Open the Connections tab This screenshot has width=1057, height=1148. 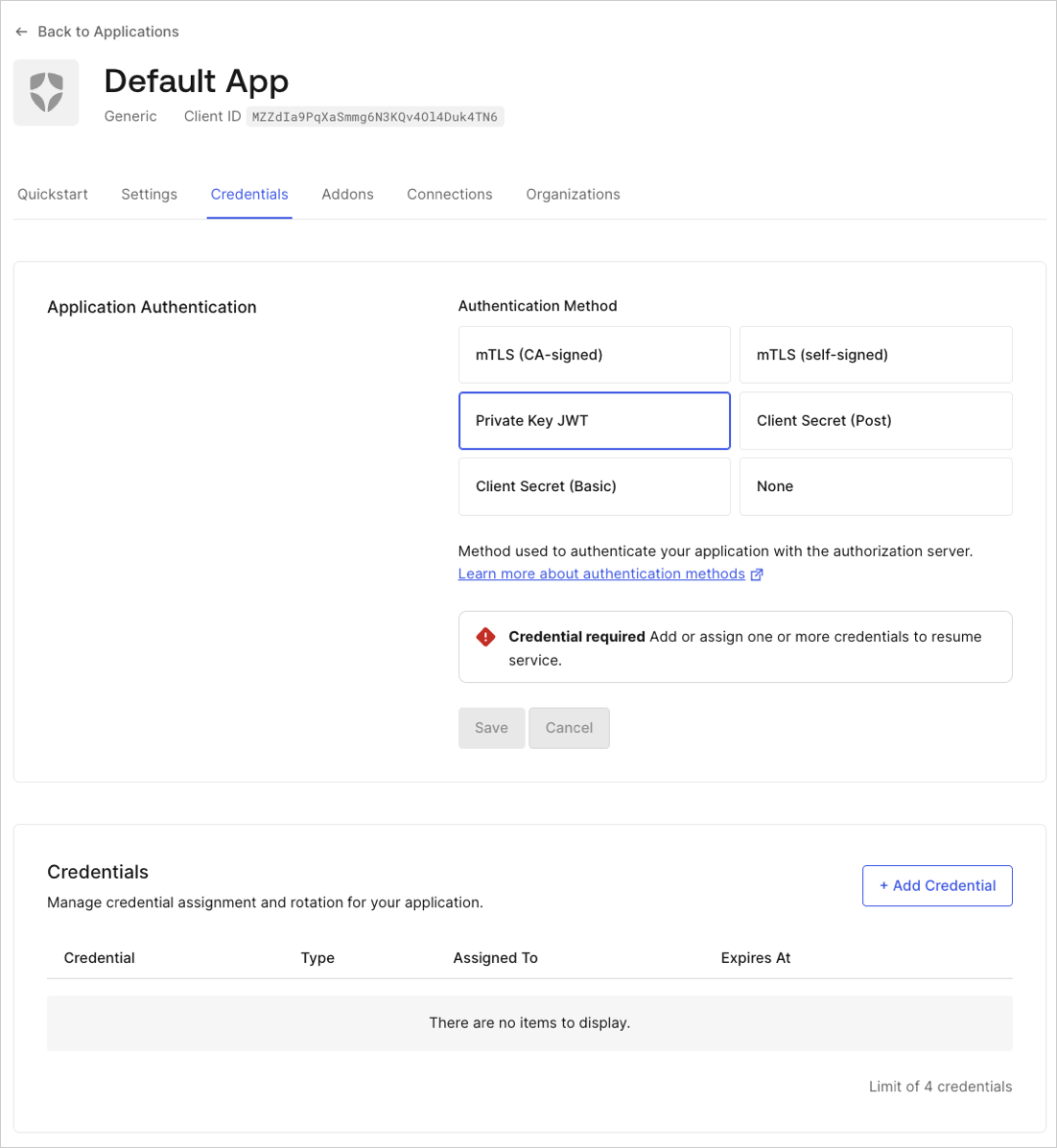click(449, 194)
